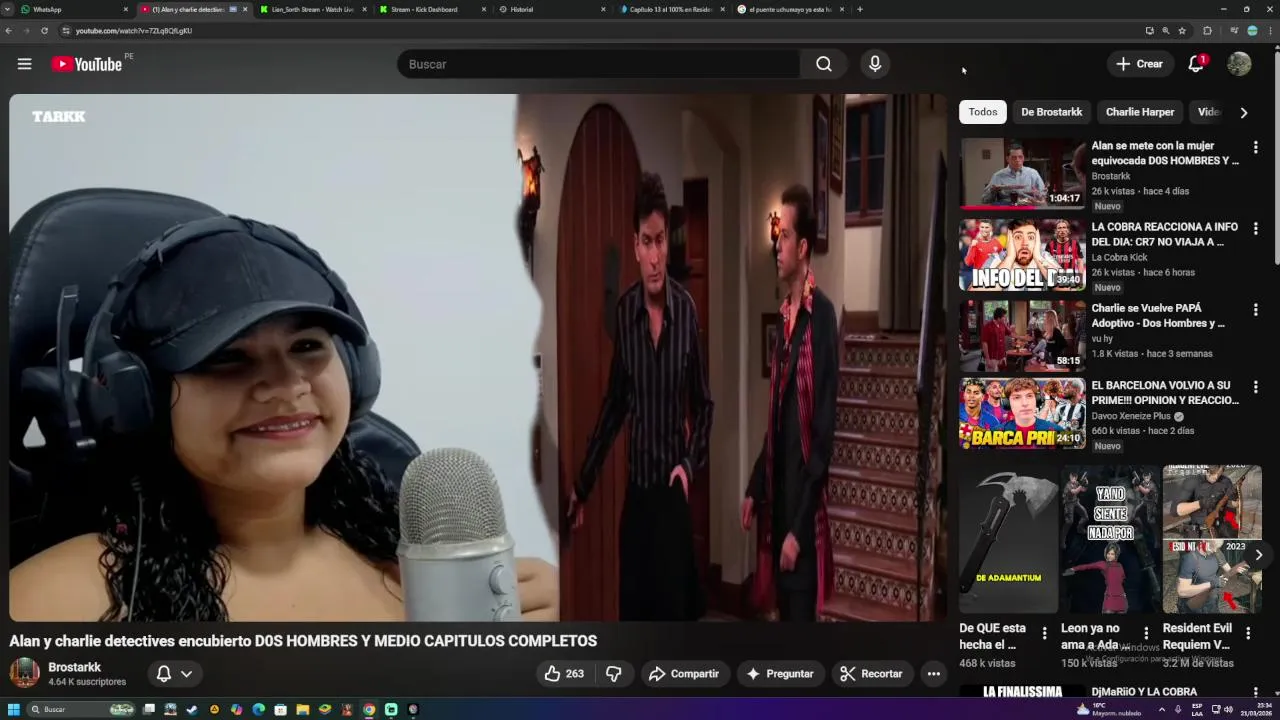This screenshot has height=720, width=1280.
Task: Click the 'DE ADAMANTIUM' short thumbnail
Action: [x=1008, y=540]
